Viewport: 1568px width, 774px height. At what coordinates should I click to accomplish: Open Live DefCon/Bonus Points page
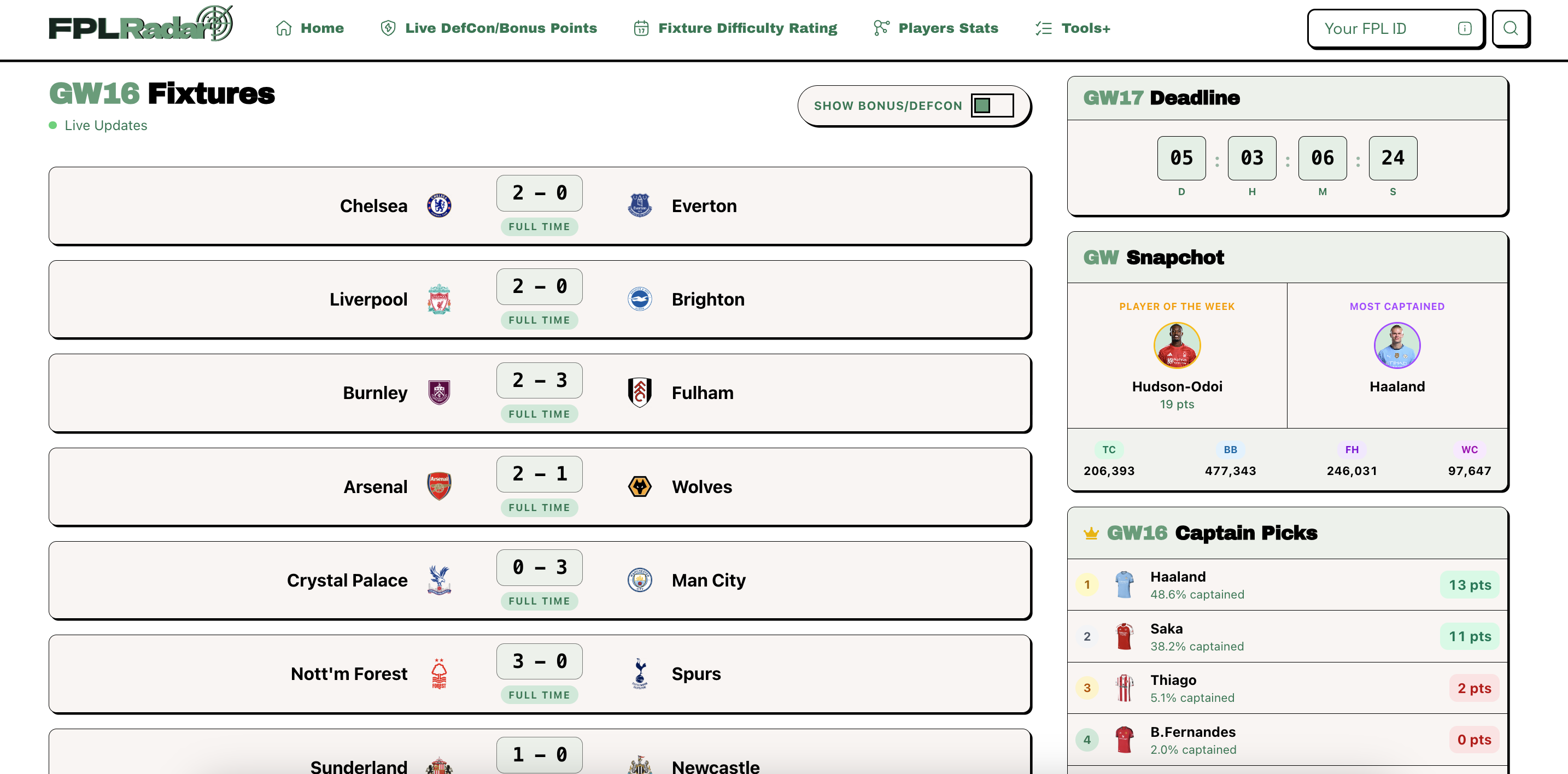488,28
